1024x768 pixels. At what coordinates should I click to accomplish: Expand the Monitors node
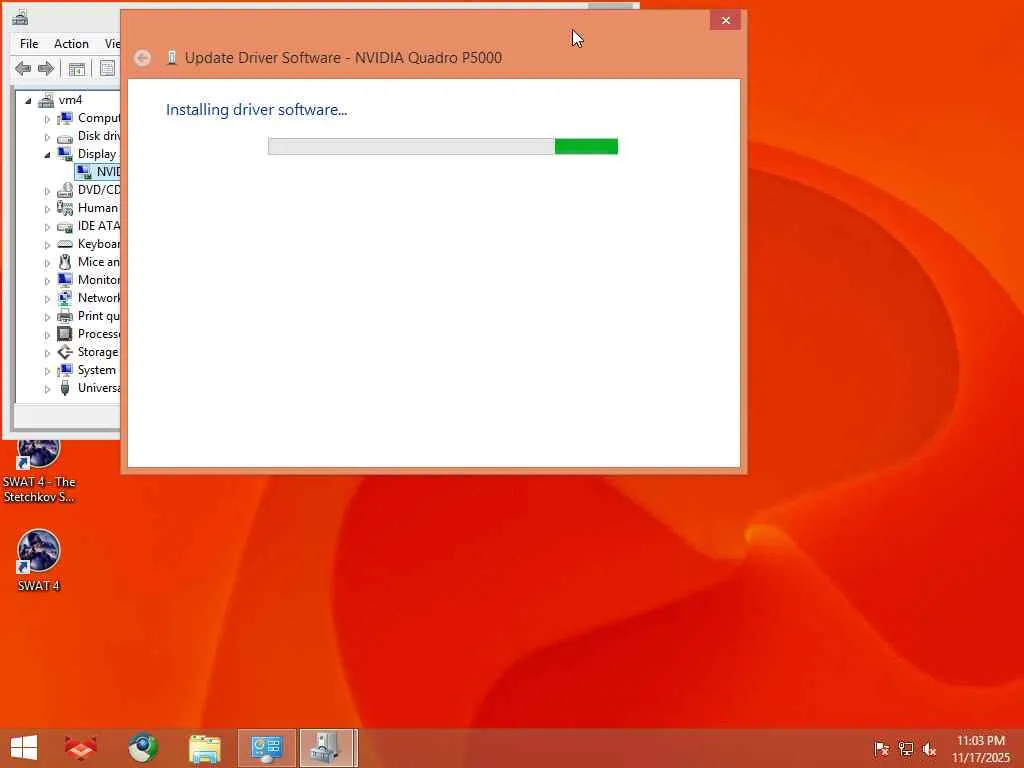coord(47,281)
